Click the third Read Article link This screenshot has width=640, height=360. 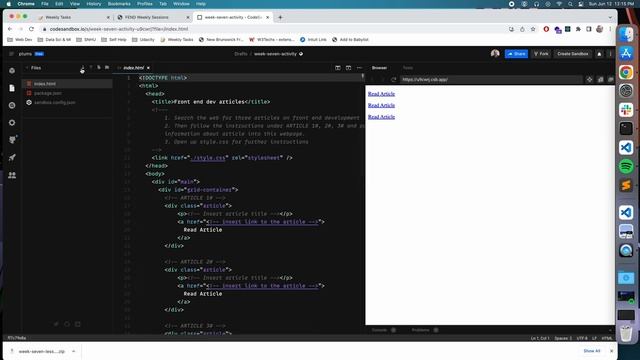point(381,117)
